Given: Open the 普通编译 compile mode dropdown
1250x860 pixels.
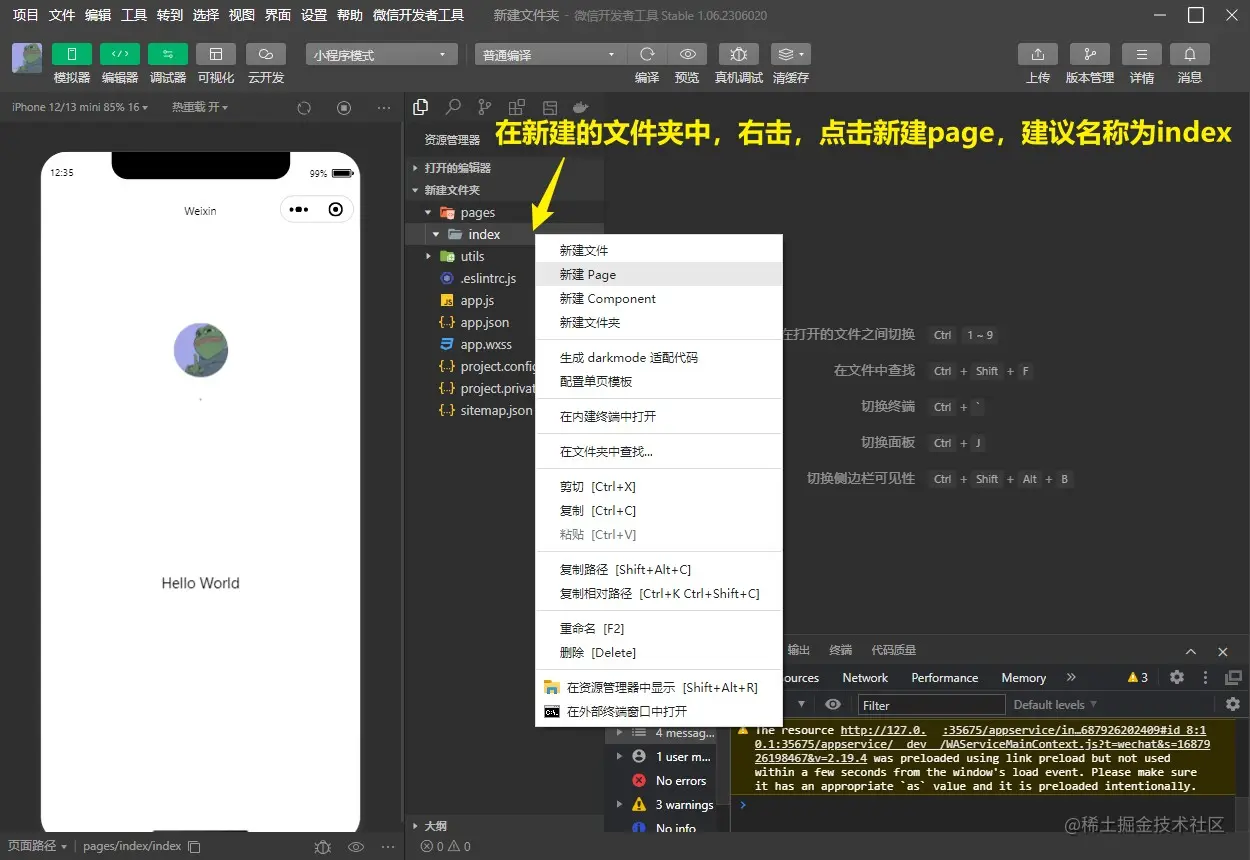Looking at the screenshot, I should click(548, 54).
